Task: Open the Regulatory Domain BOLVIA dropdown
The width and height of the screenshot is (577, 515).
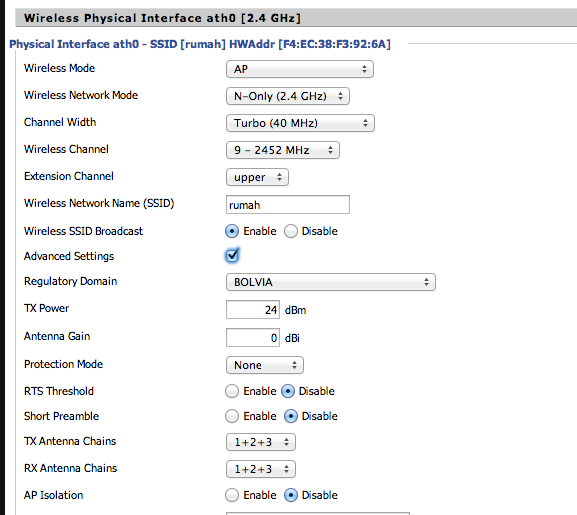Action: pyautogui.click(x=331, y=282)
